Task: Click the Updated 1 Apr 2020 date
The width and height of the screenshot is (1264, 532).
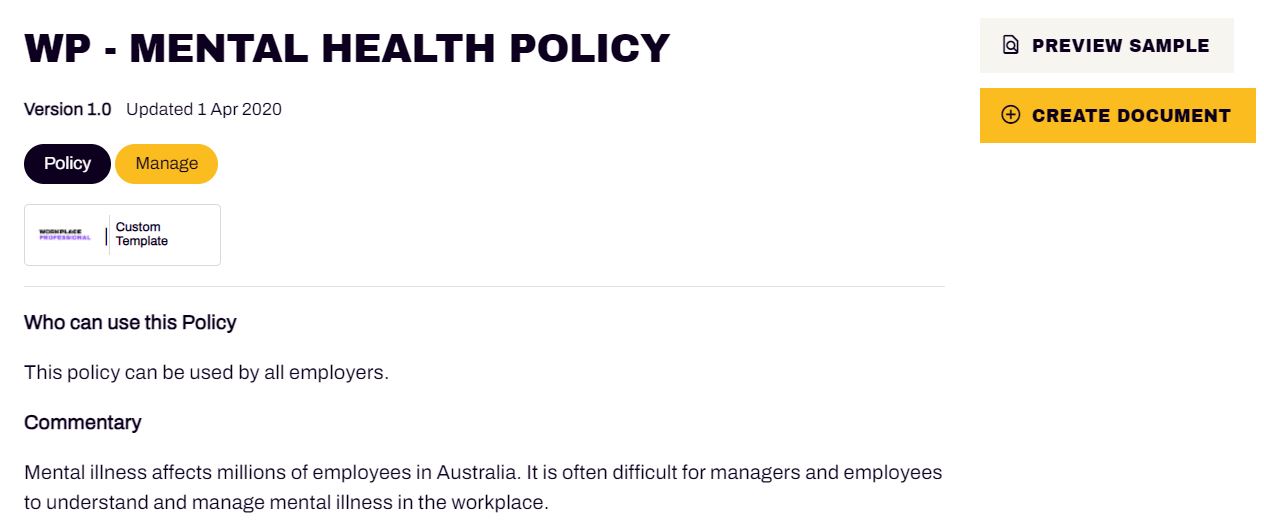Action: [x=204, y=109]
